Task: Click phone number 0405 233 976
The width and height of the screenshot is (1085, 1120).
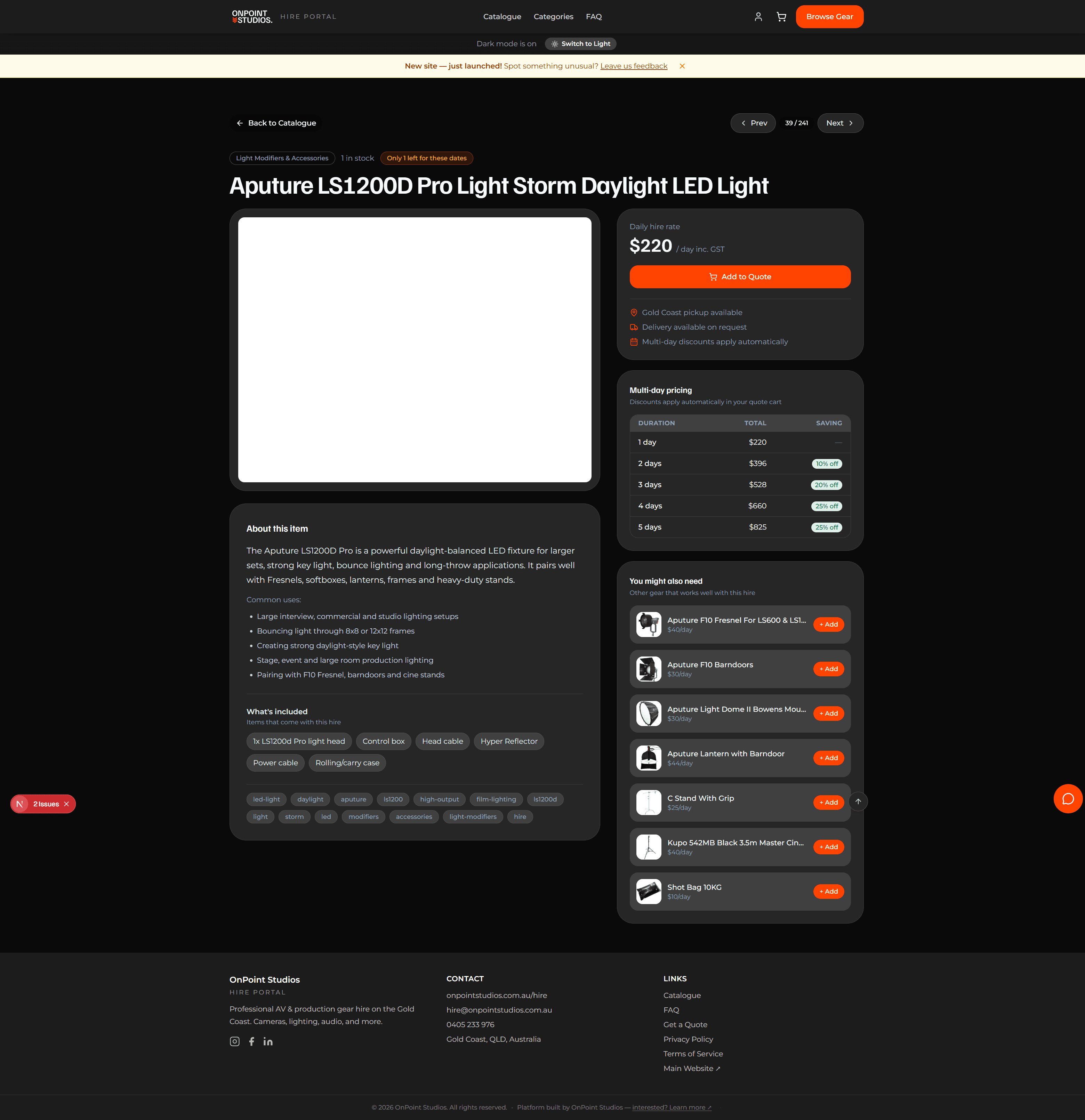Action: (x=470, y=1025)
